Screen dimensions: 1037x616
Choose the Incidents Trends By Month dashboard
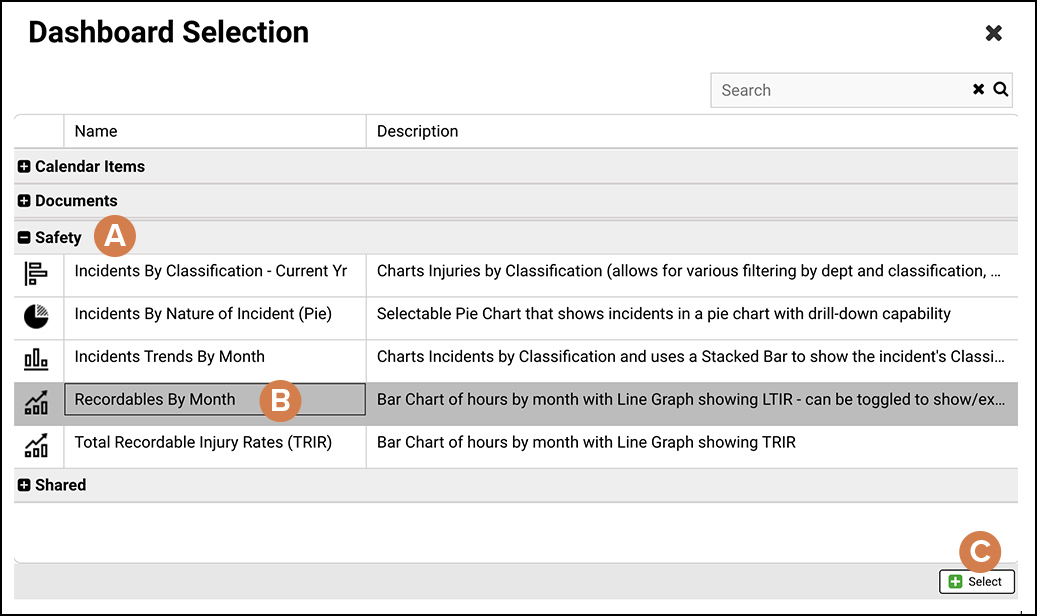(x=170, y=357)
